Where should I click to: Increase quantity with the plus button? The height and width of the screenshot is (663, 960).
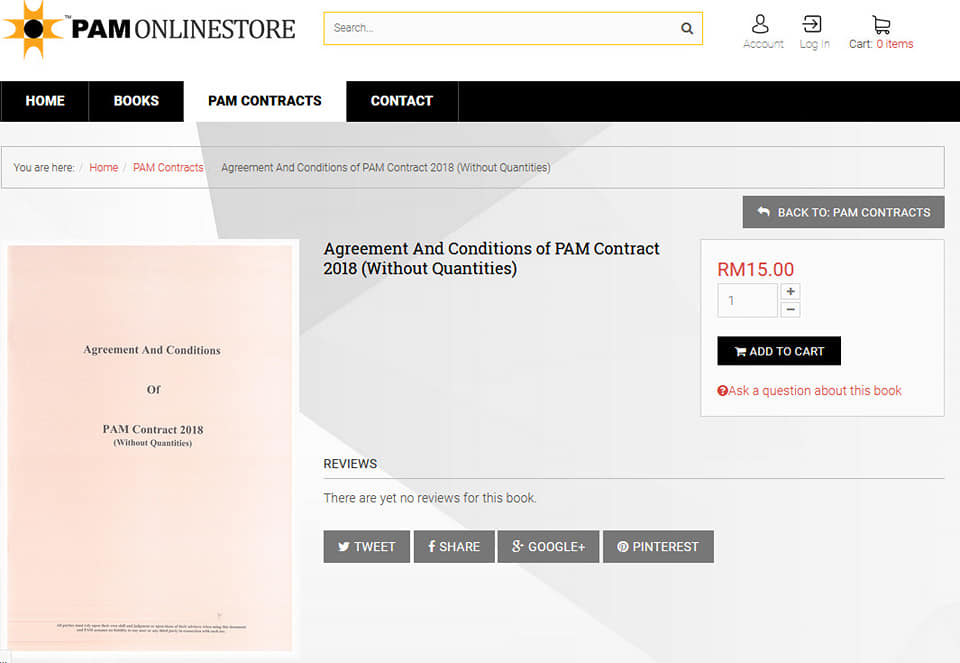790,291
